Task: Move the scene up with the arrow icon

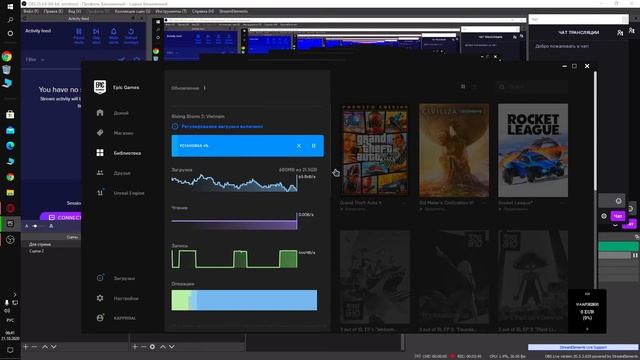Action: [45, 347]
